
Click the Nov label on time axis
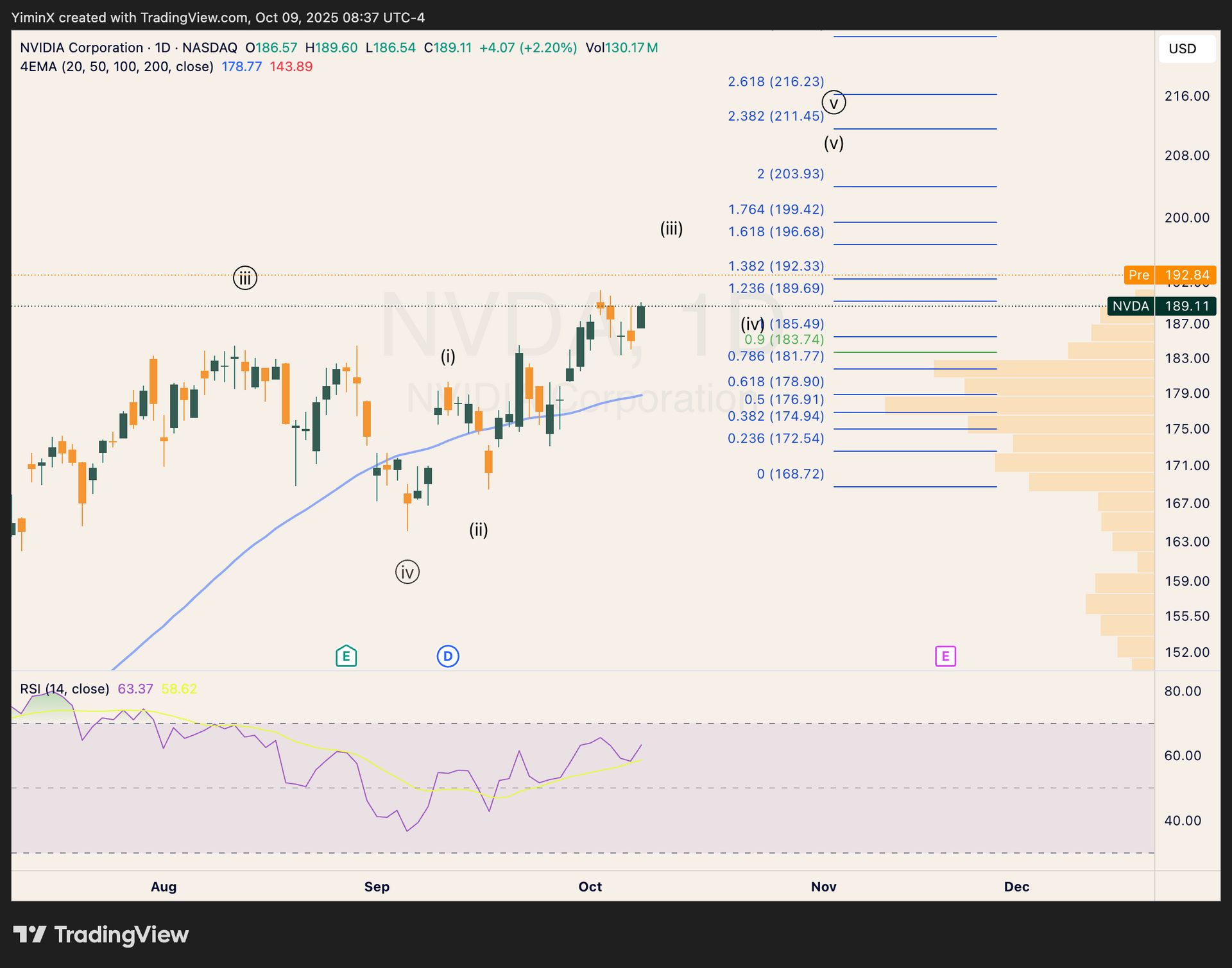[x=823, y=887]
